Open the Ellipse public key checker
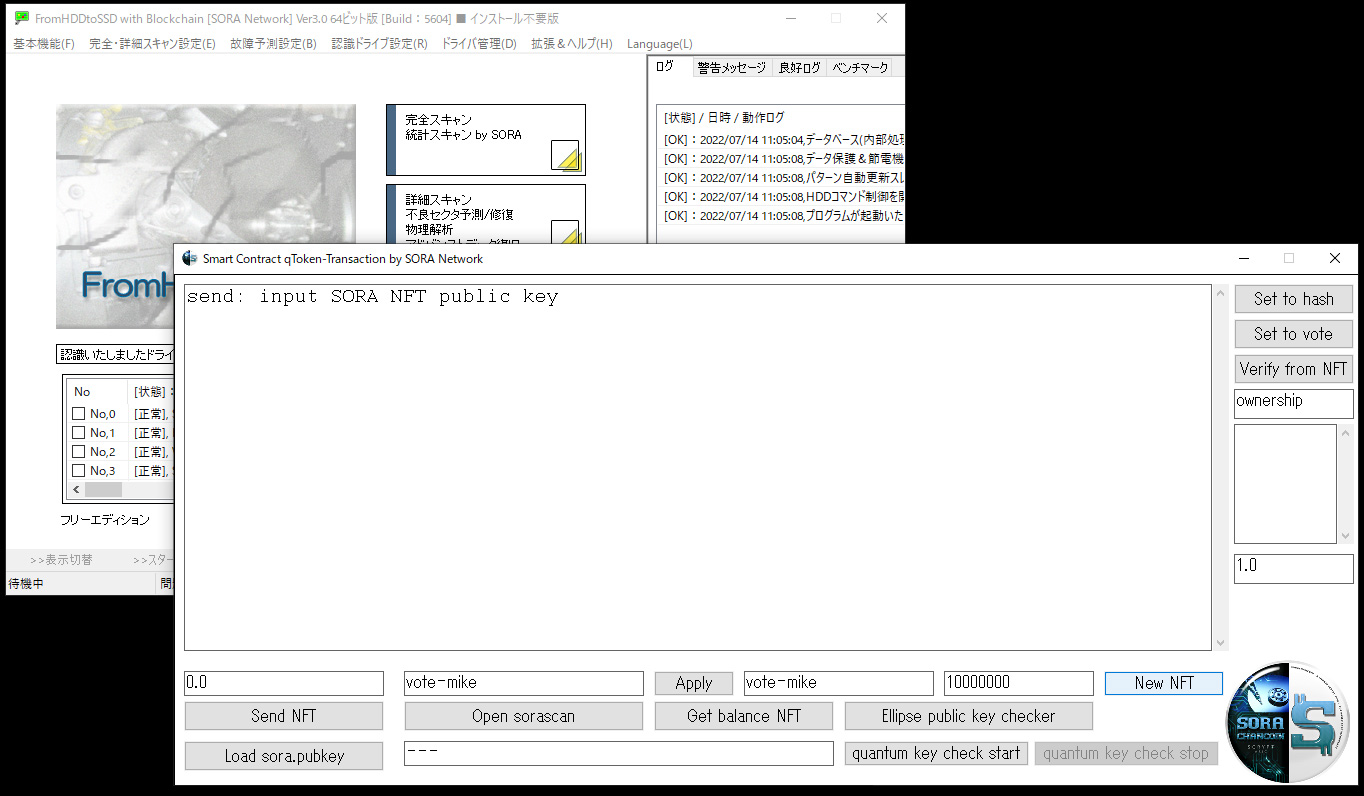Screen dimensions: 1364x796 pyautogui.click(x=968, y=716)
